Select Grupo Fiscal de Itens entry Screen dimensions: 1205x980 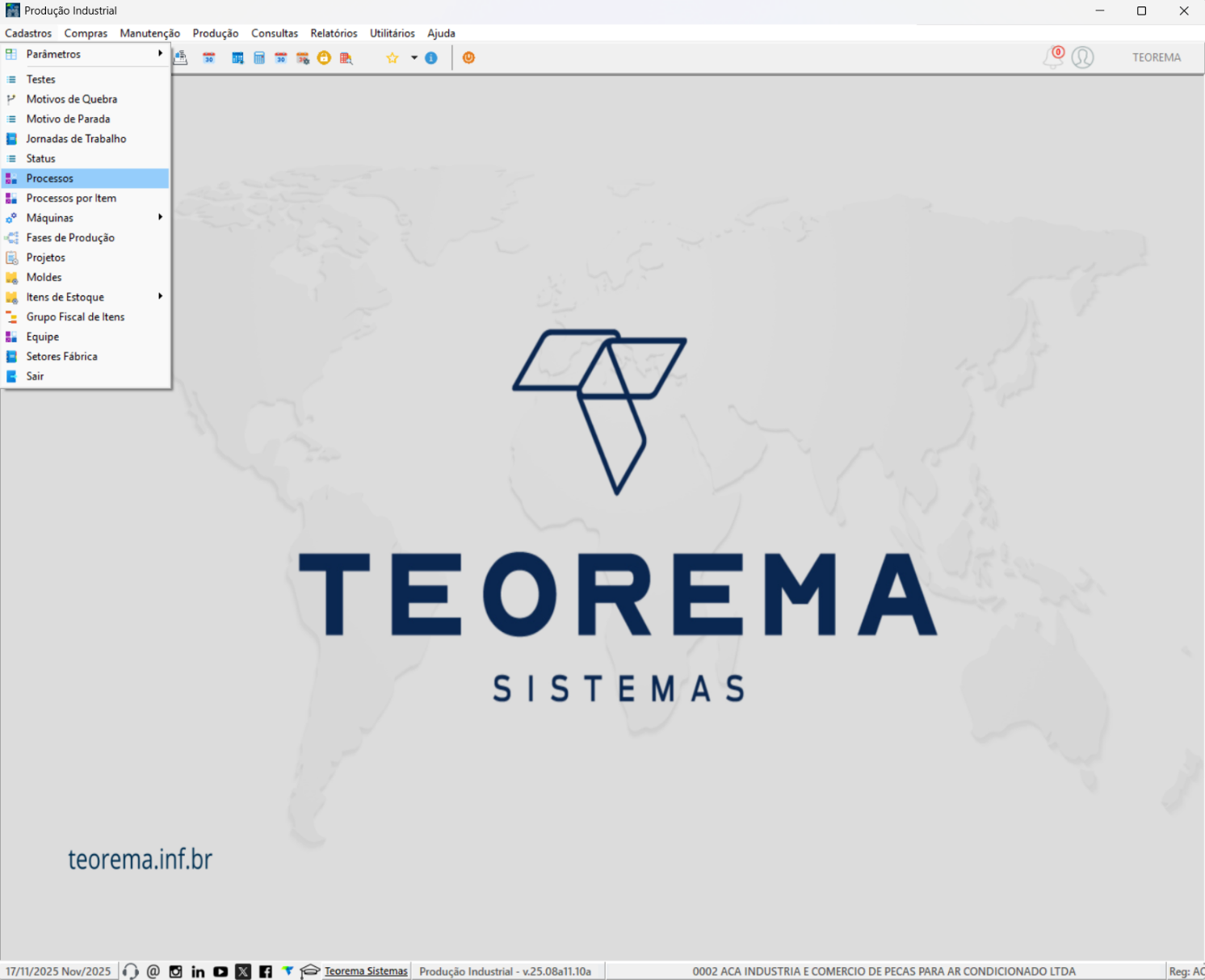coord(86,316)
